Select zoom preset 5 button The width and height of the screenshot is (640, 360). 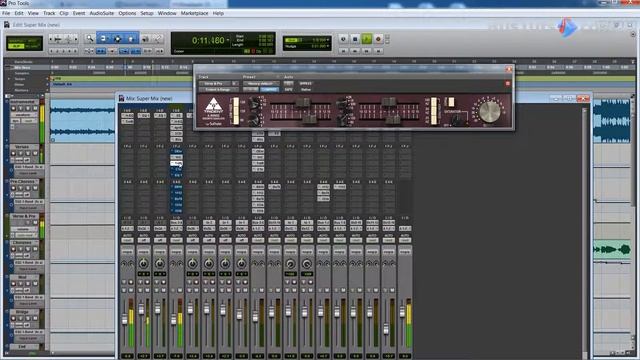75,51
